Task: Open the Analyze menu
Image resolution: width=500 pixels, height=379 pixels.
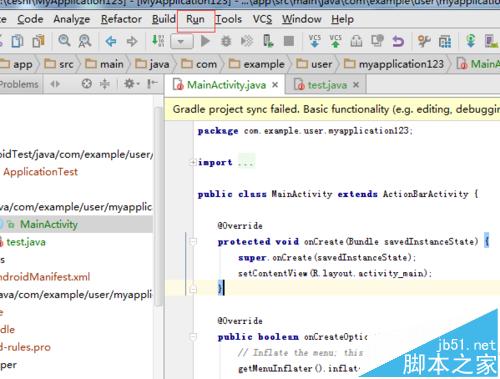Action: [x=72, y=19]
